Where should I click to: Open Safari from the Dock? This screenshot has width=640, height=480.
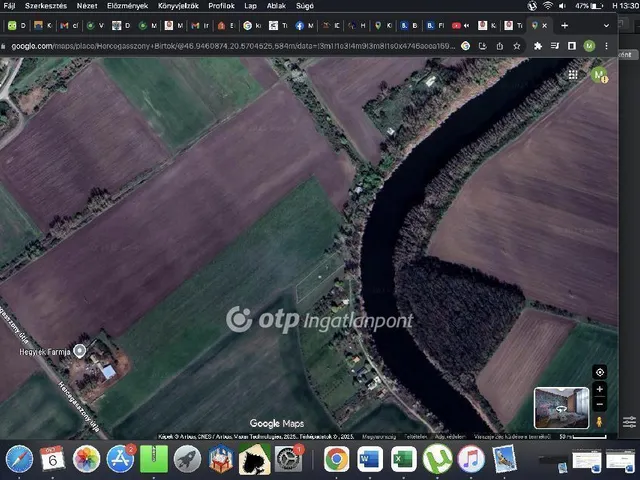[19, 459]
